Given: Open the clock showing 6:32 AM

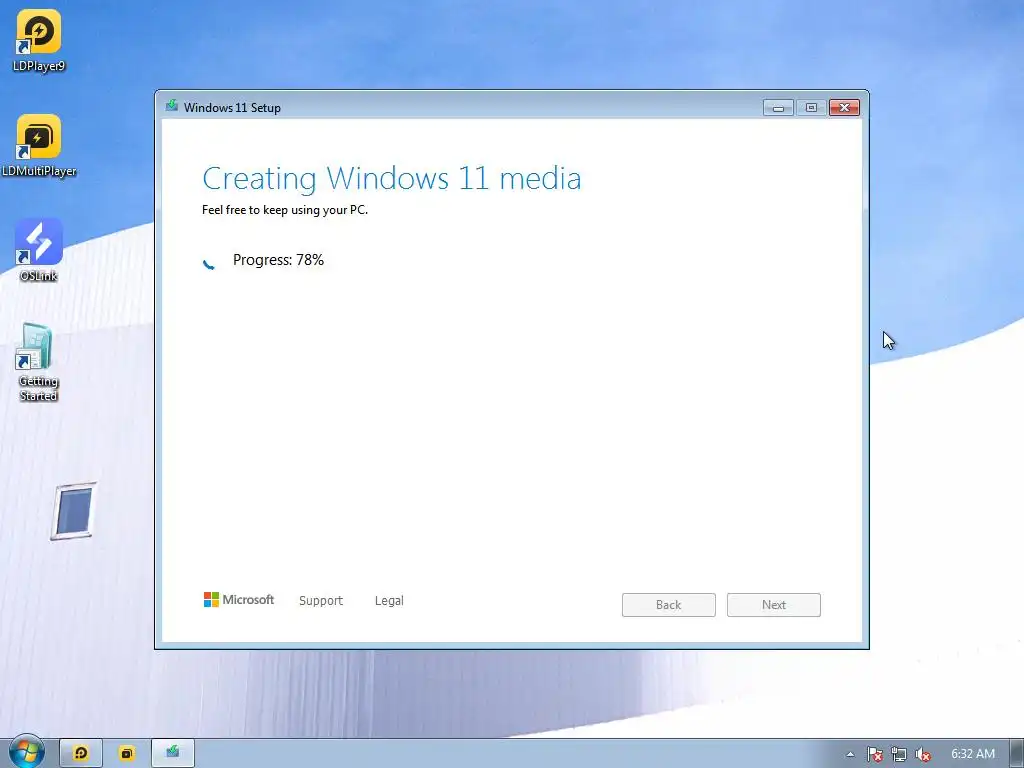Looking at the screenshot, I should [x=972, y=754].
